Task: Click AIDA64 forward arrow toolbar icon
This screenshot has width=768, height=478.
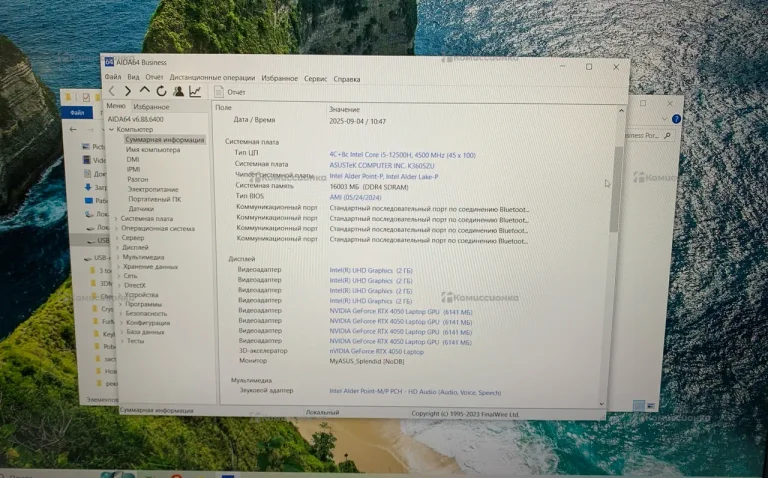Action: 127,91
